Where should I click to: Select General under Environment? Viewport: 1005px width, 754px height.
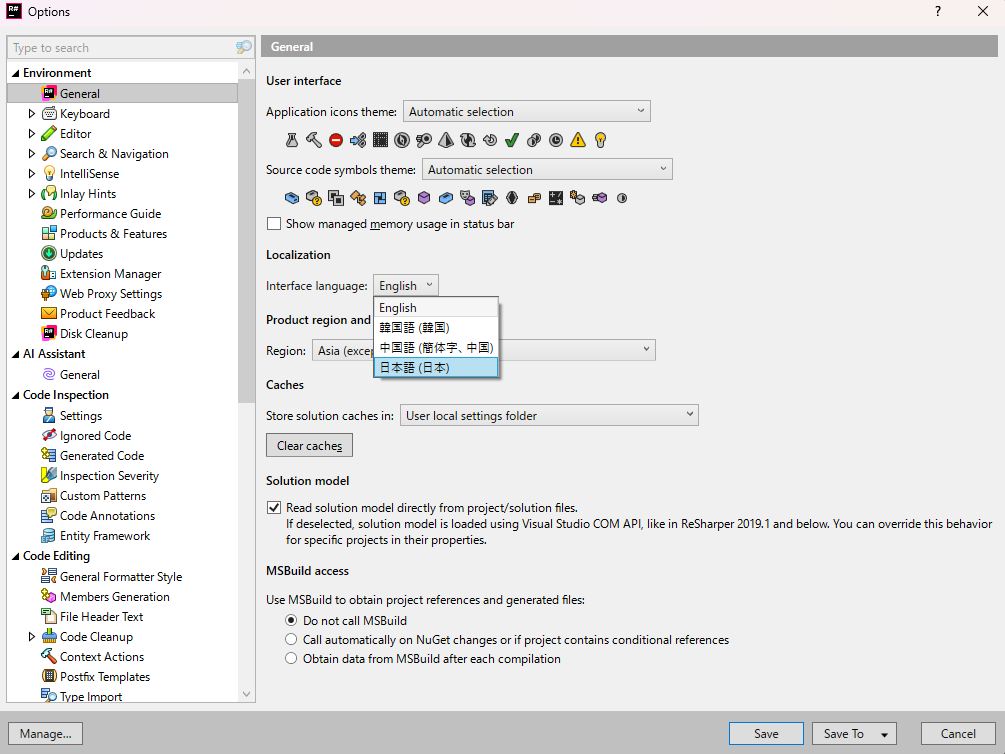[x=122, y=93]
